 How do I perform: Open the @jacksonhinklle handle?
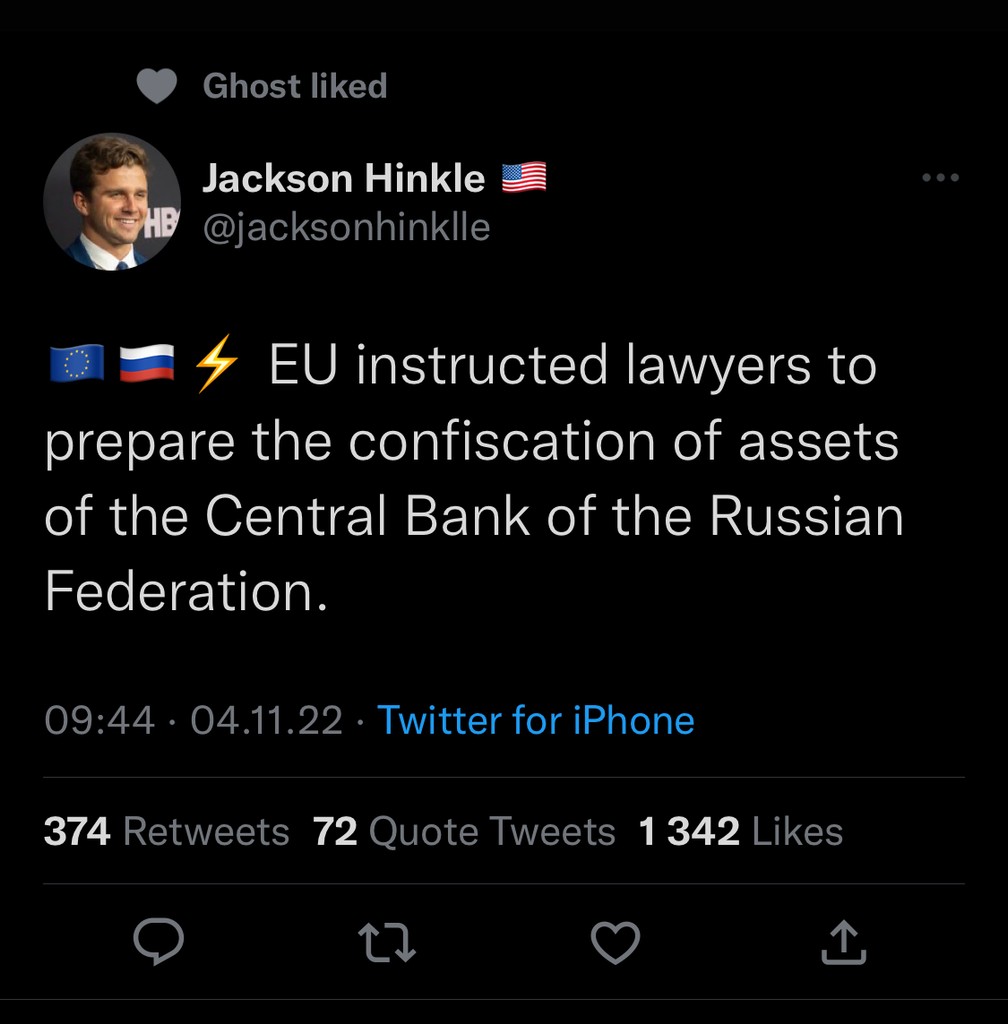coord(346,228)
